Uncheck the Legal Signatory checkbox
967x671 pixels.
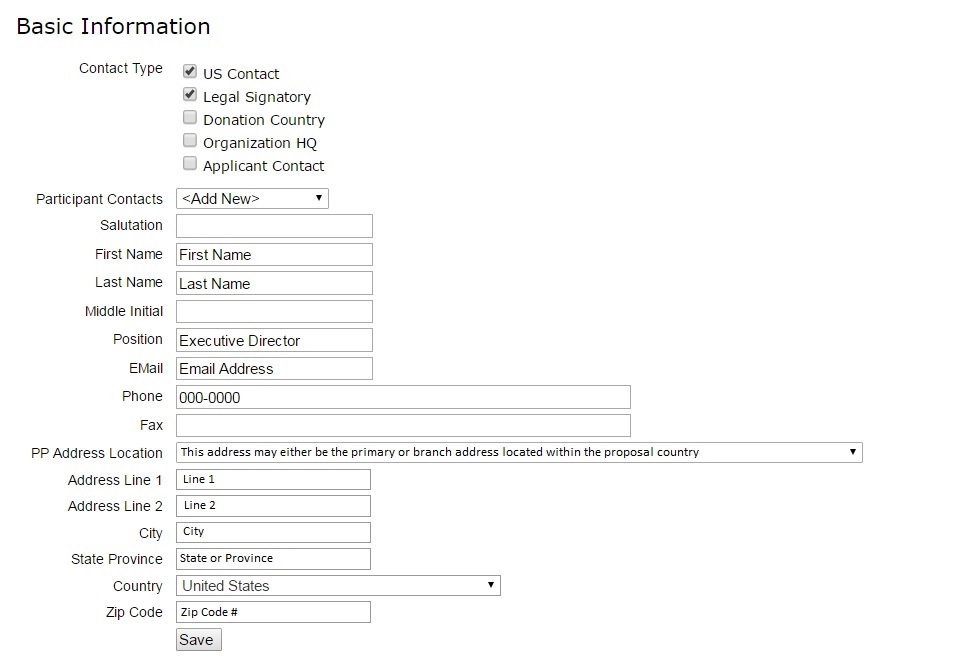coord(190,95)
